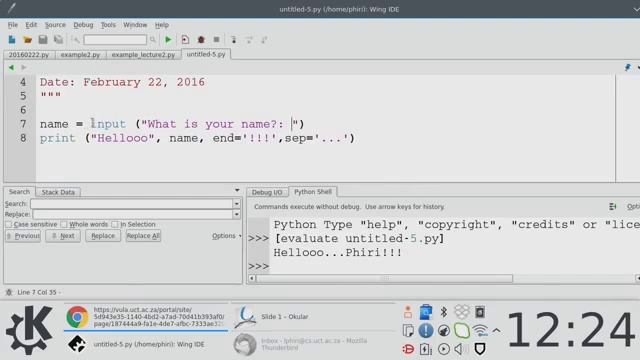Open the Edit menu
Viewport: 640px width, 360px height.
tap(31, 25)
